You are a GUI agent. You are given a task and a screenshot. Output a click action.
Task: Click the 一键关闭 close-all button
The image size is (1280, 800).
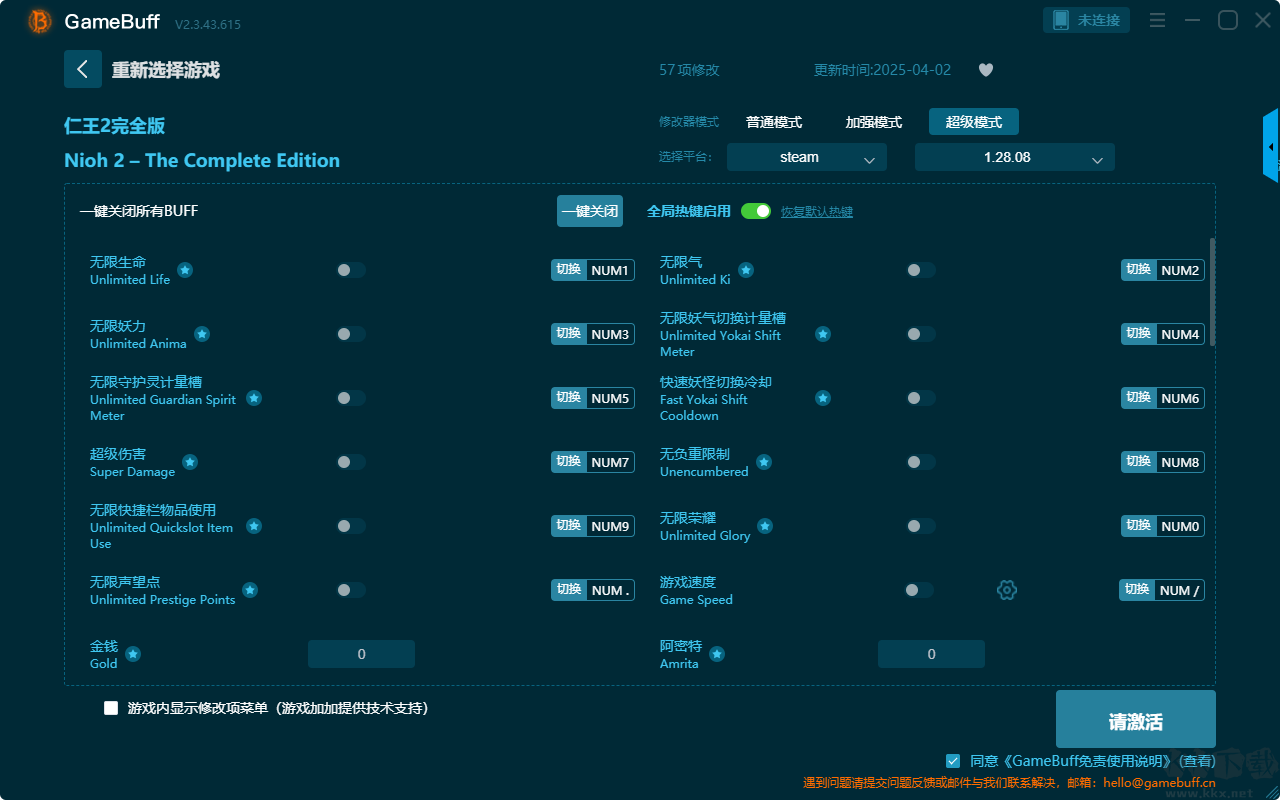point(590,211)
